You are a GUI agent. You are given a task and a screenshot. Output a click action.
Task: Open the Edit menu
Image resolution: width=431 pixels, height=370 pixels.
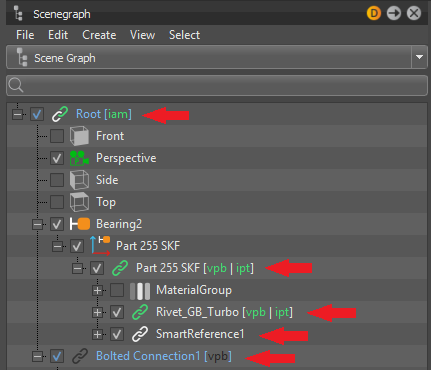[58, 35]
